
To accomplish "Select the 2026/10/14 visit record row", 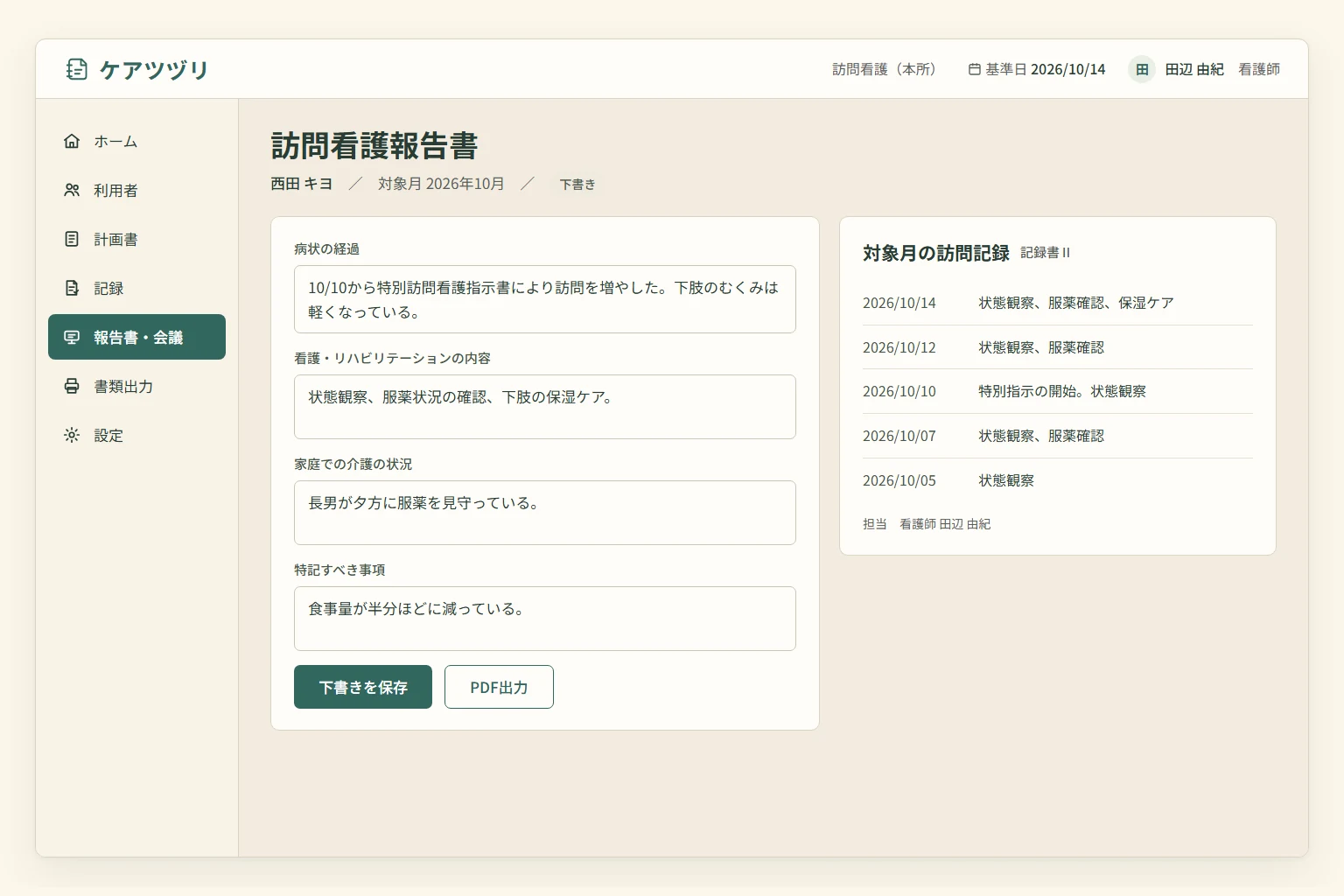I will click(1058, 303).
